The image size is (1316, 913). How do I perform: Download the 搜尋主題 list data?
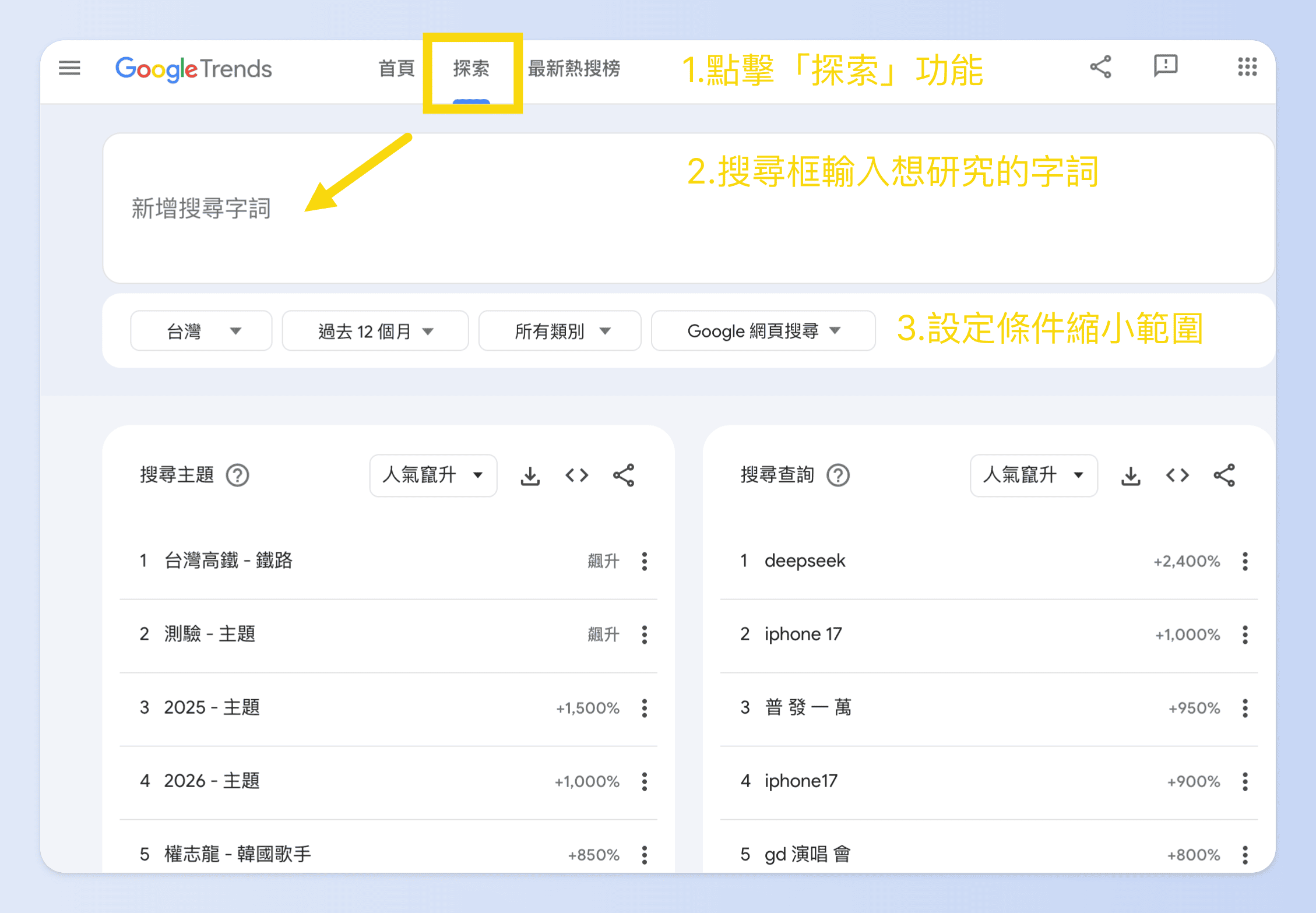530,475
